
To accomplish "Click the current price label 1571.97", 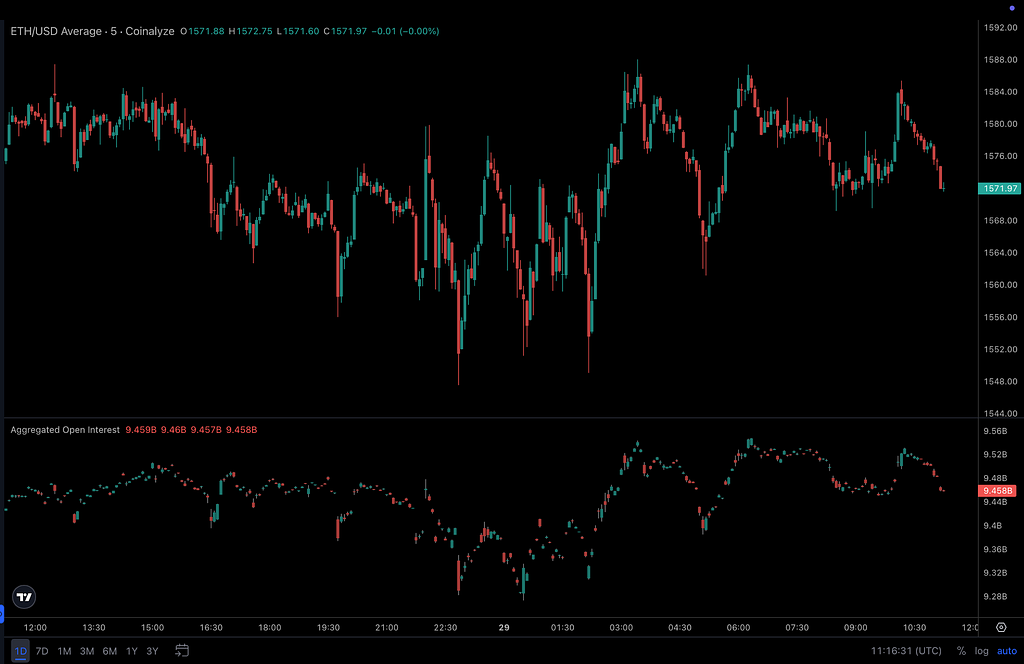I will click(x=999, y=188).
